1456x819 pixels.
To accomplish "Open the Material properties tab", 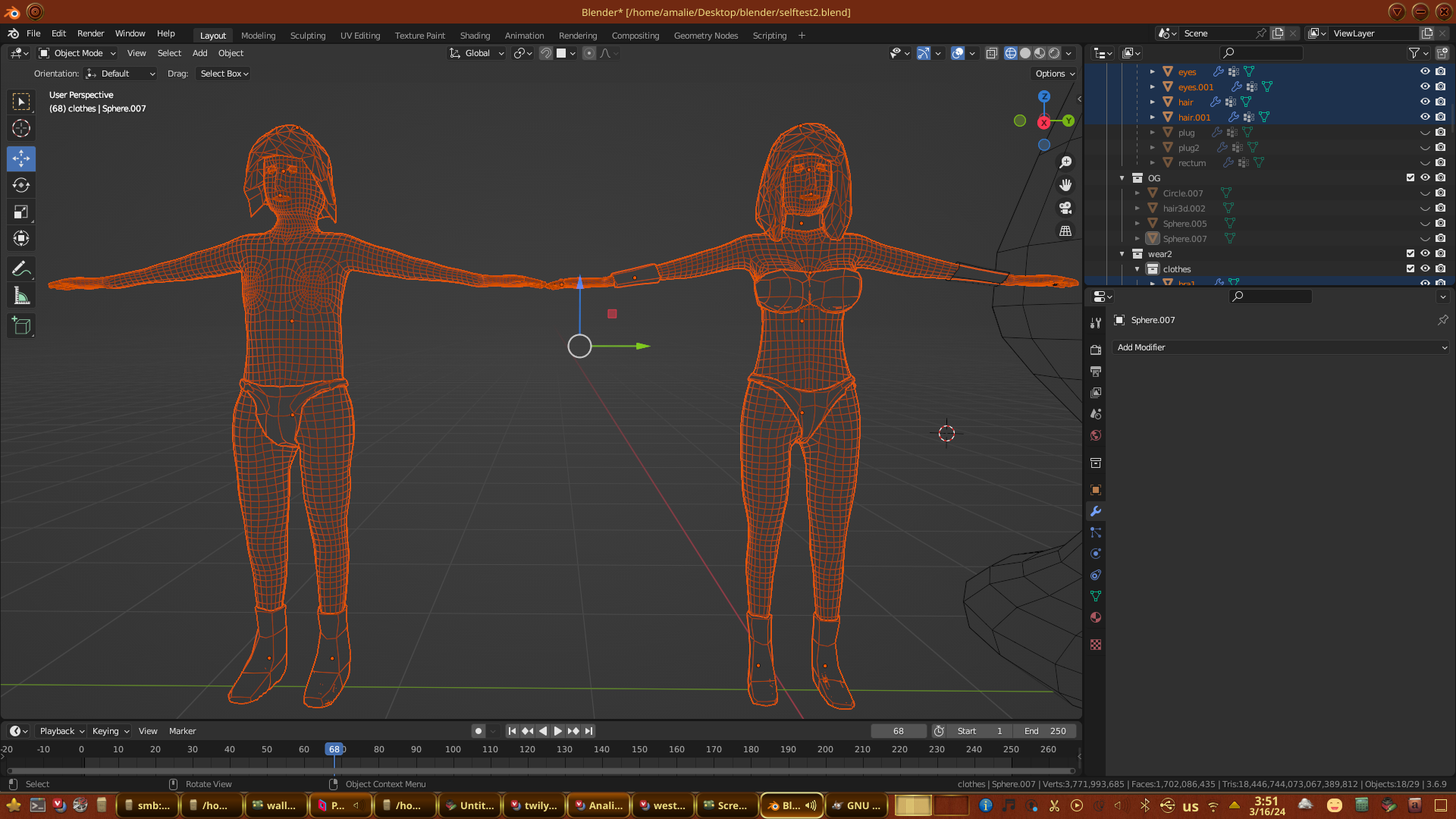I will coord(1096,617).
